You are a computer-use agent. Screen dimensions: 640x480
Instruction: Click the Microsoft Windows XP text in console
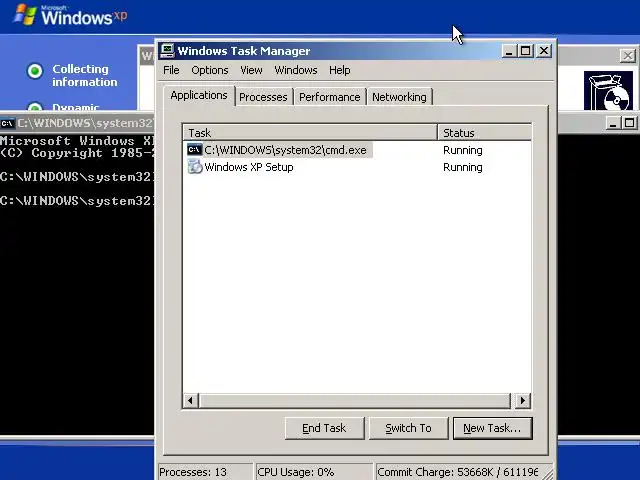coord(77,141)
